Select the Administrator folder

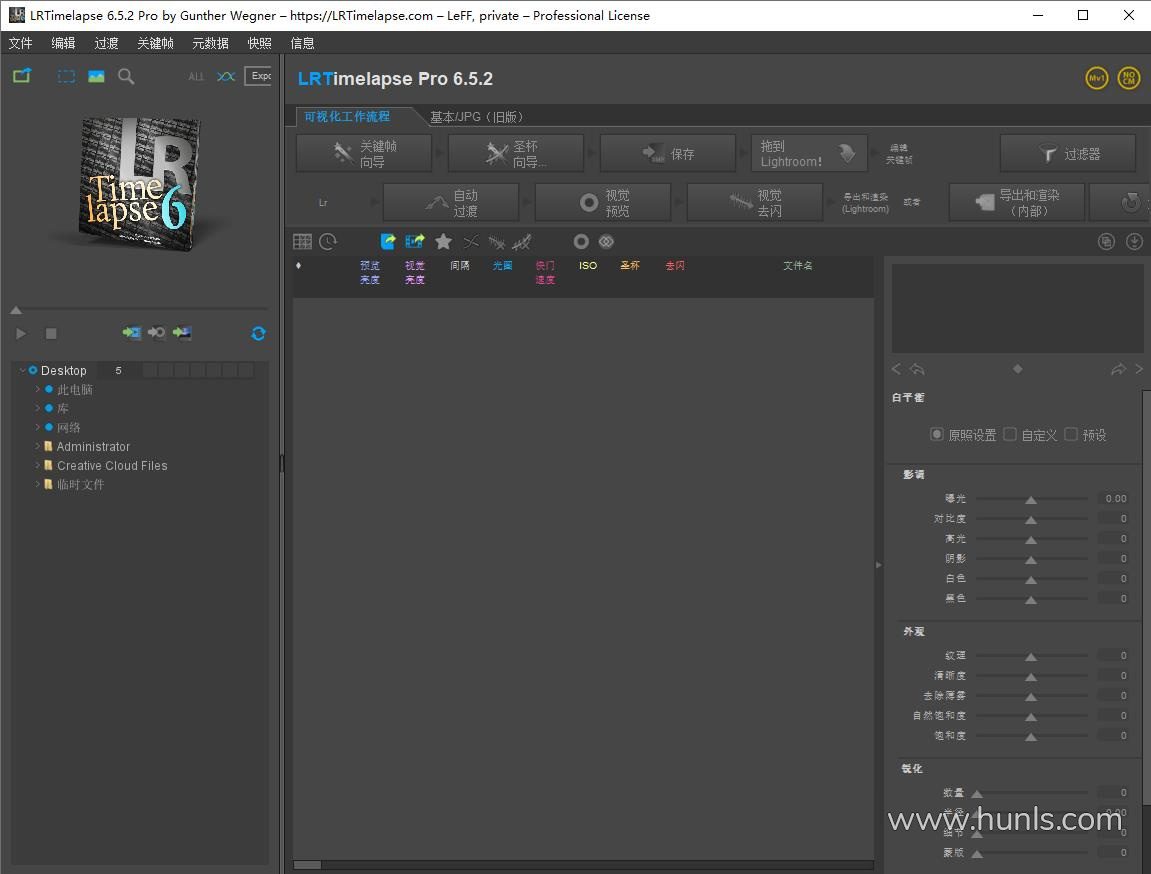click(x=93, y=447)
